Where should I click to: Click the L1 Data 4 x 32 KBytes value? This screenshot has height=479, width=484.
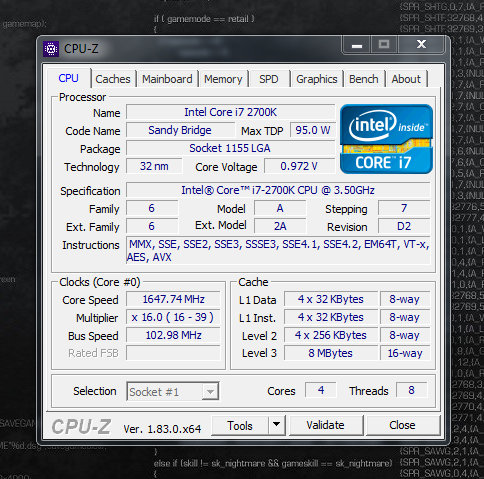[x=331, y=299]
